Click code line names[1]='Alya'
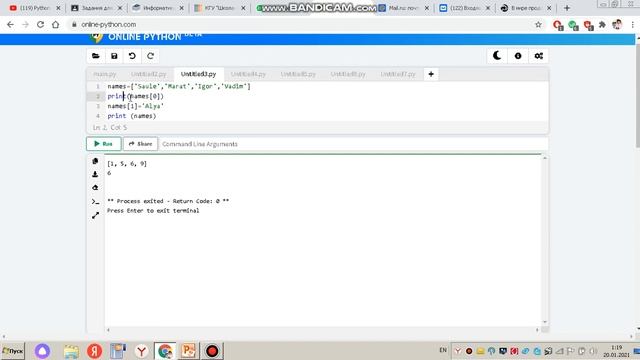Screen dimensions: 640x360 pyautogui.click(x=136, y=106)
